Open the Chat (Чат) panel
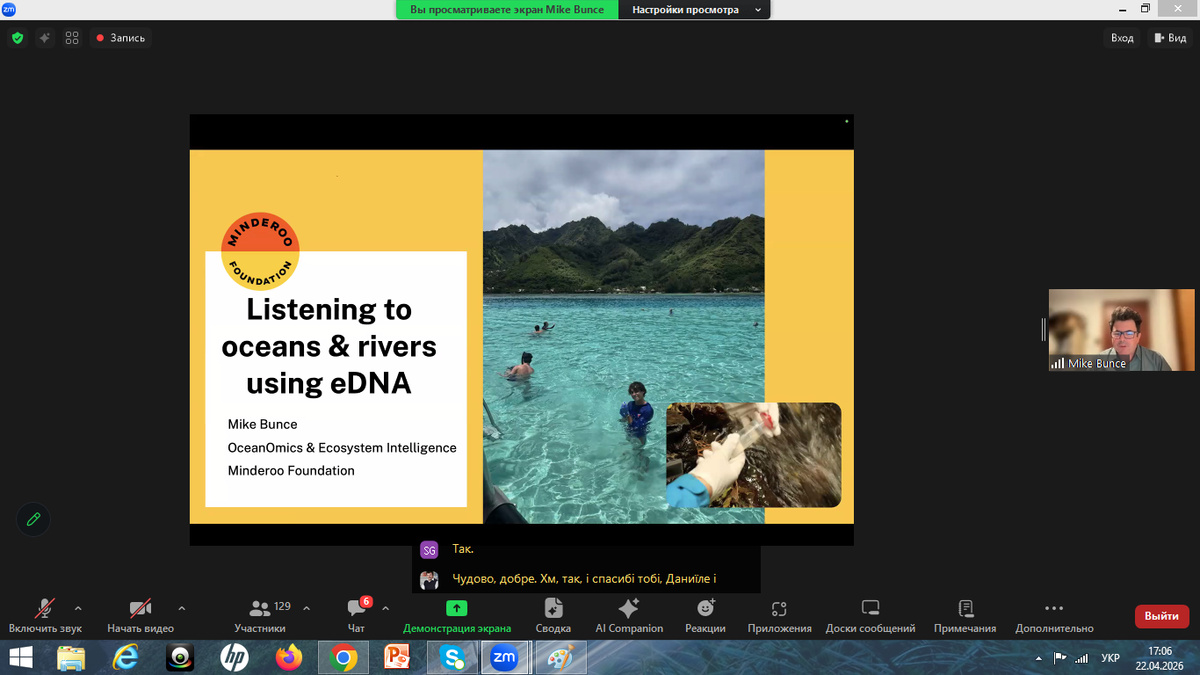The width and height of the screenshot is (1200, 675). [356, 609]
